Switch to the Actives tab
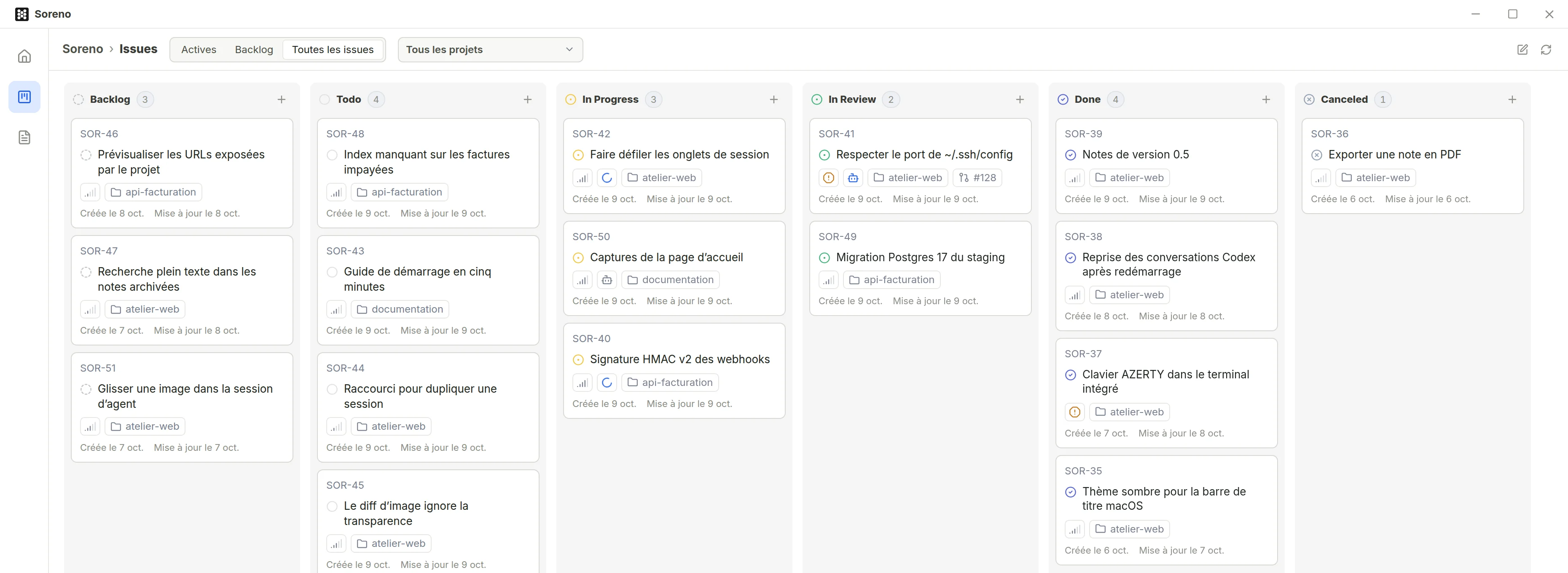 (x=199, y=50)
